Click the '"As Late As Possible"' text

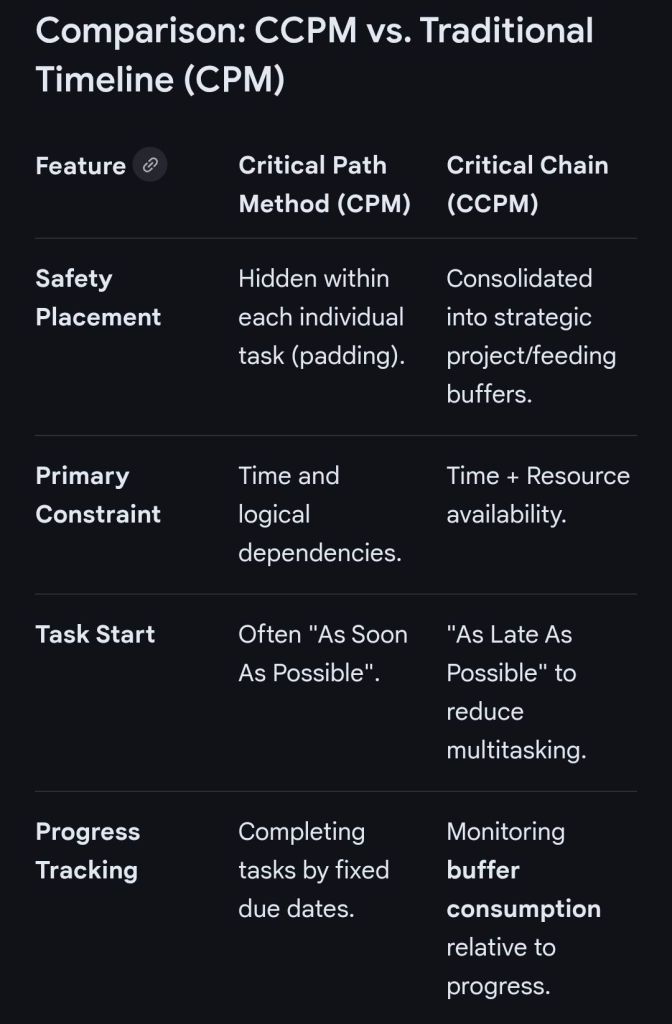(x=510, y=653)
